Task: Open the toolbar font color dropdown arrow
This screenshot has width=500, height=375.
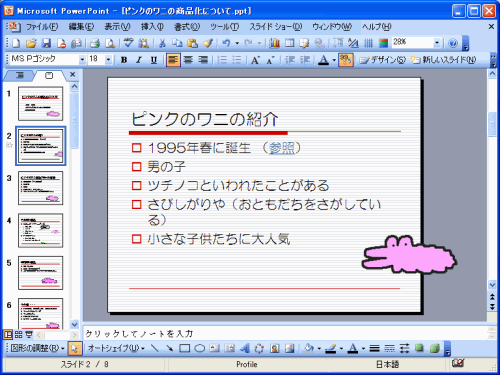Action: pos(334,60)
